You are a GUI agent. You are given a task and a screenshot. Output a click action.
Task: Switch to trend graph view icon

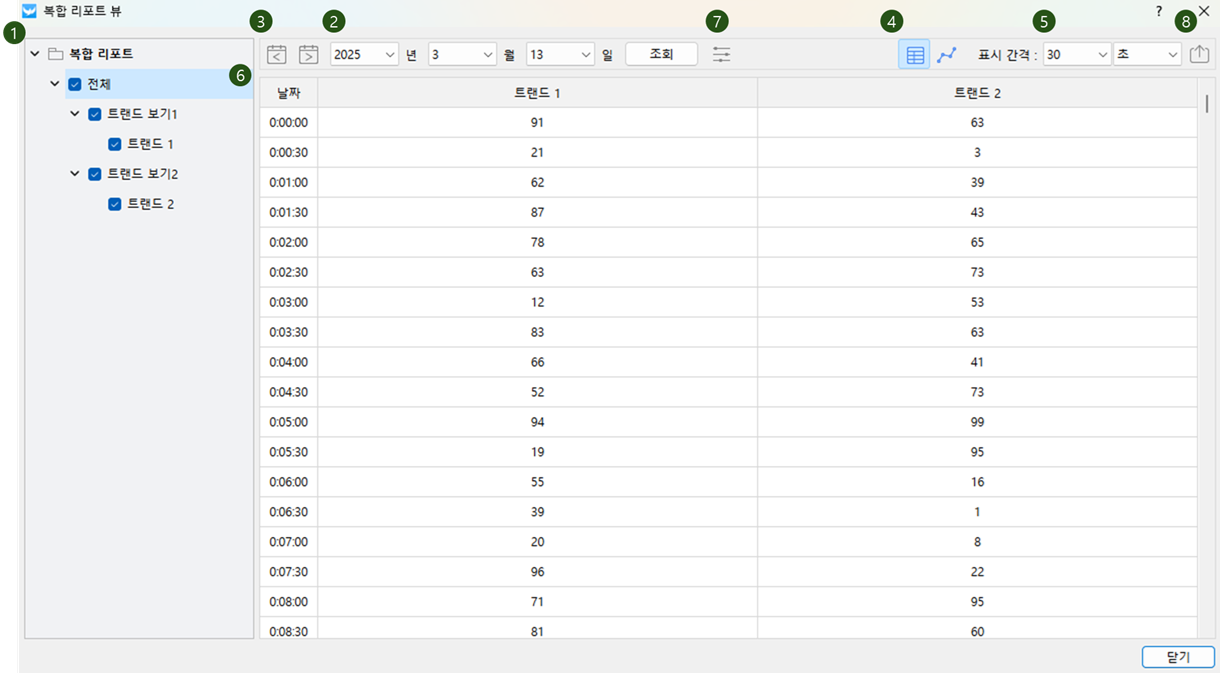point(946,55)
